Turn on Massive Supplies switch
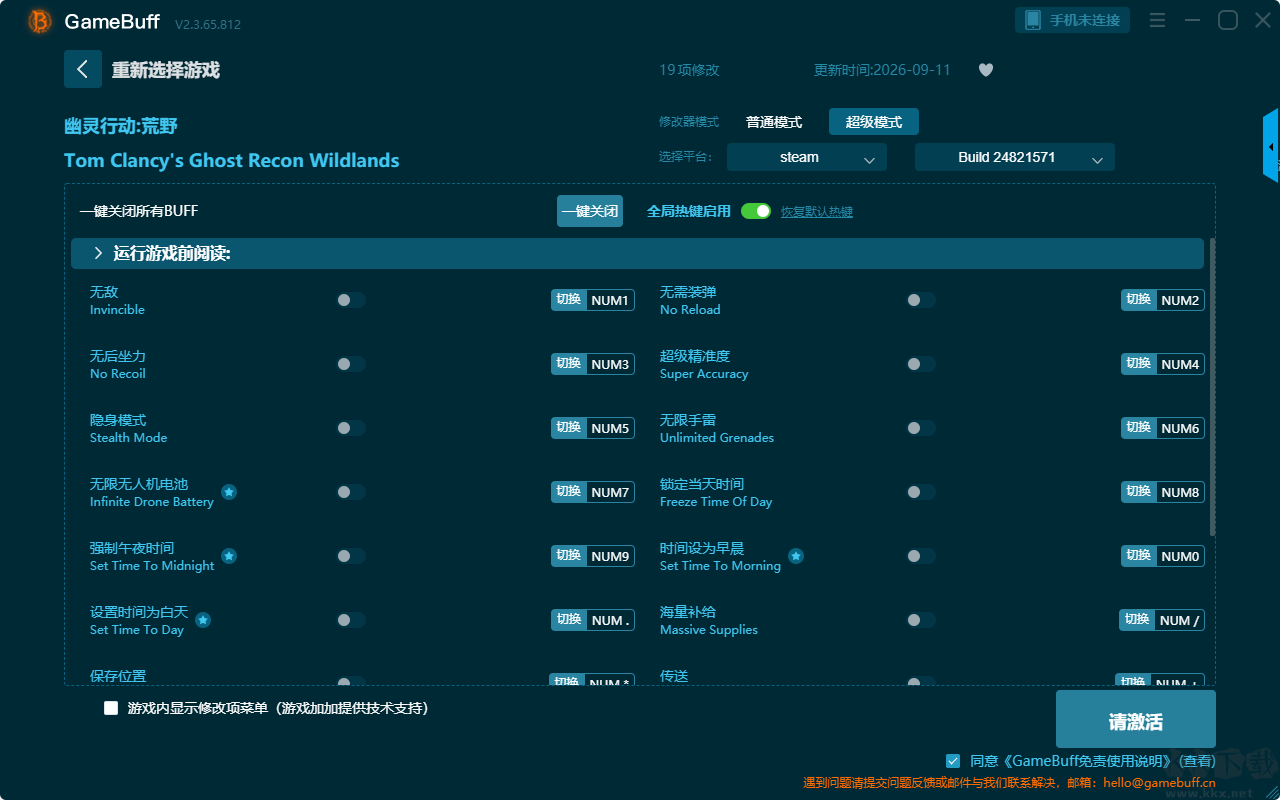This screenshot has height=800, width=1280. pyautogui.click(x=921, y=620)
